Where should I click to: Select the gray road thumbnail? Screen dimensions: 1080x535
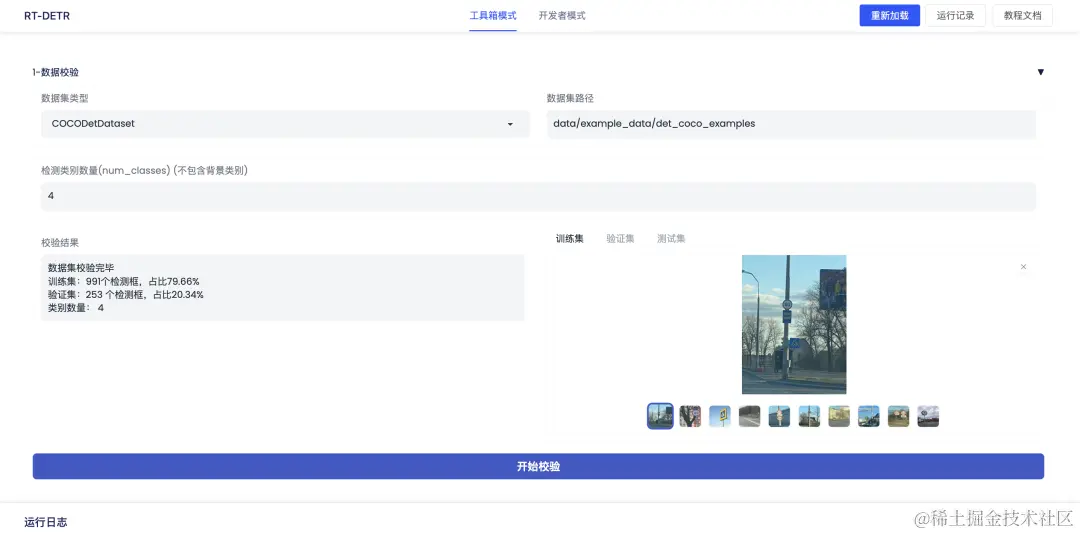[749, 416]
